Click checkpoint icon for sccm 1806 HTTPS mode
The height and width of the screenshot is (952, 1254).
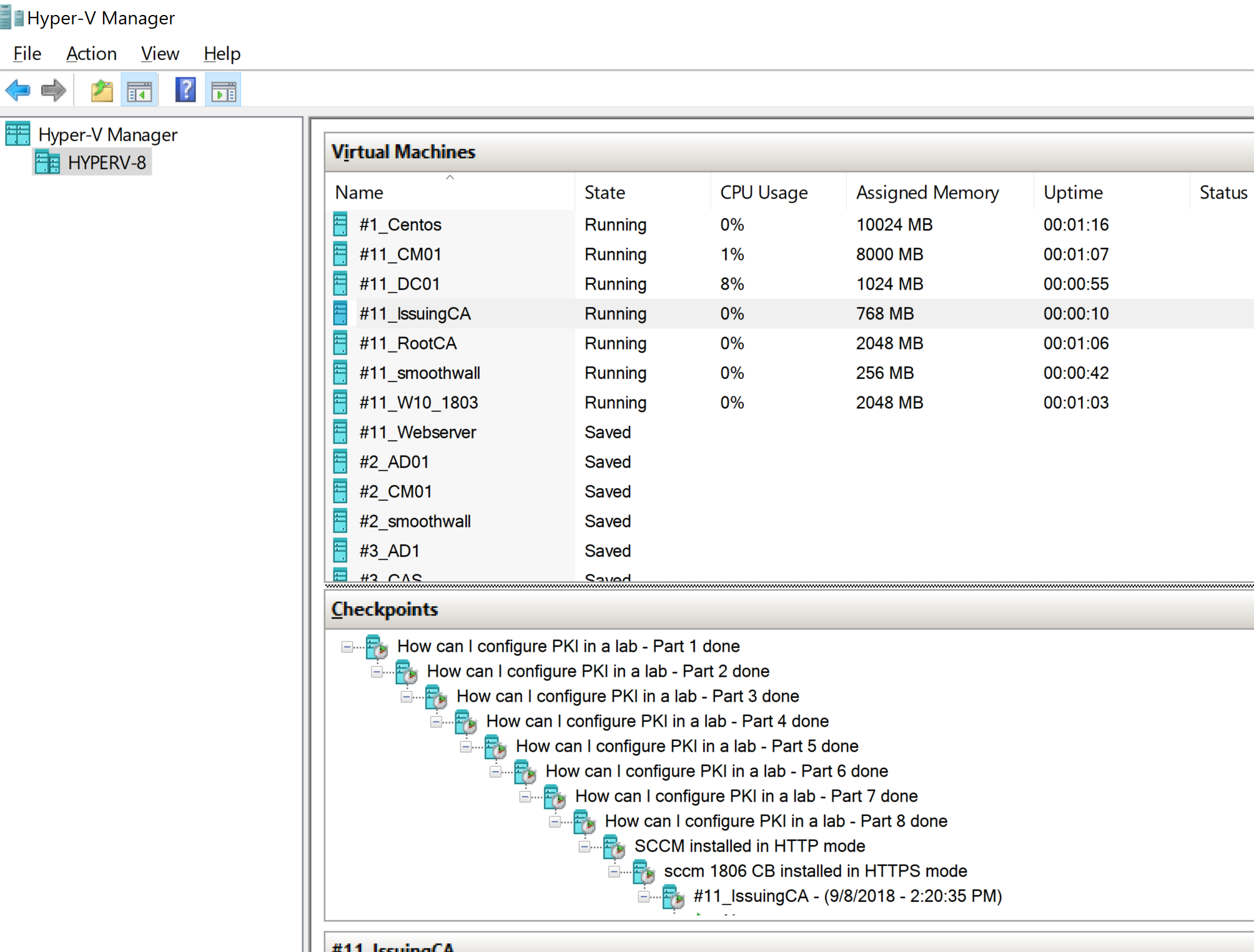[644, 871]
